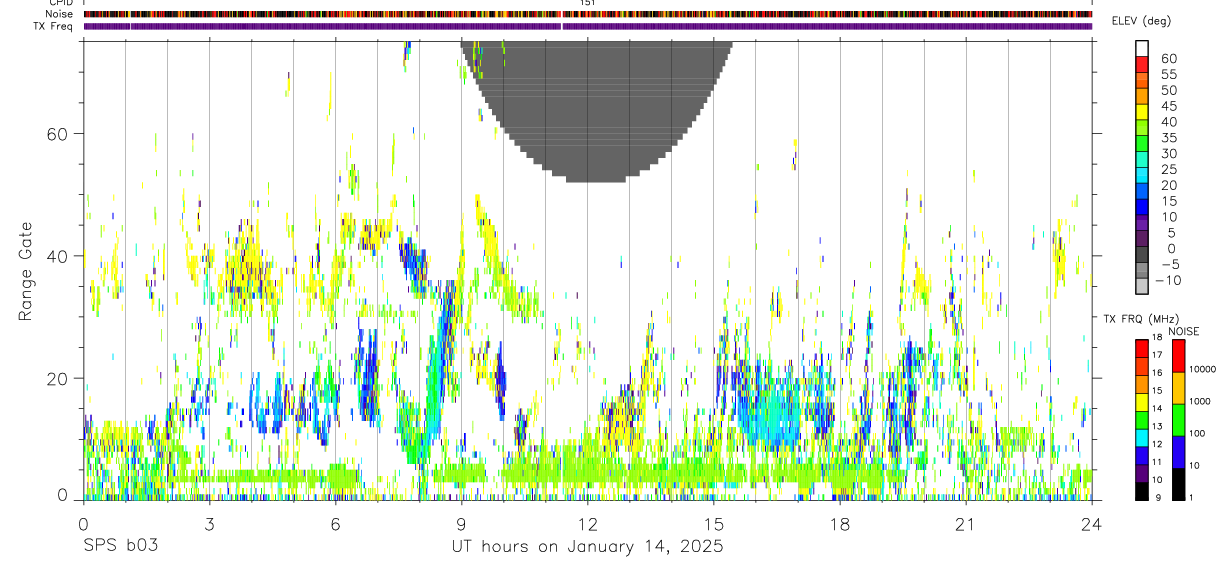The image size is (1228, 567).
Task: Click the x-axis tick label '9'
Action: [461, 523]
